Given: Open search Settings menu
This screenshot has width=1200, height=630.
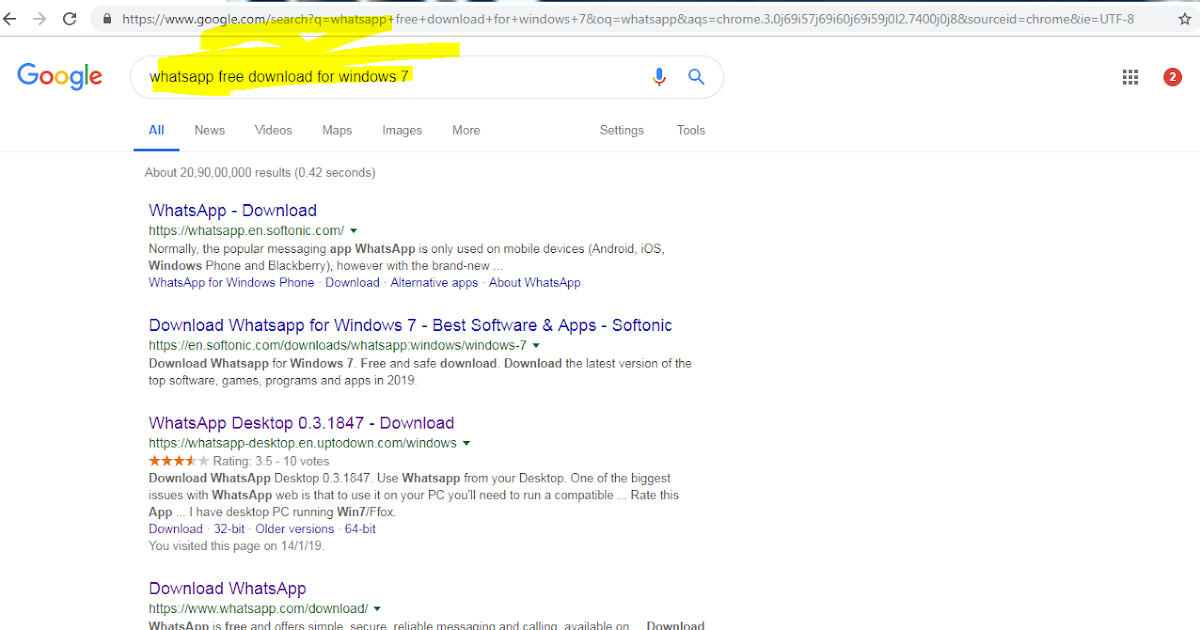Looking at the screenshot, I should click(622, 130).
